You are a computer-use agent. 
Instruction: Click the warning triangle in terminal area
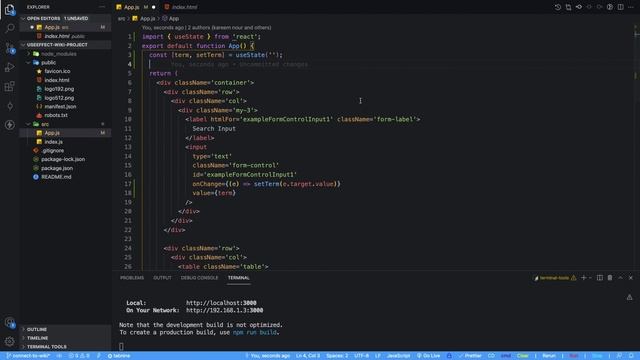[x=629, y=297]
